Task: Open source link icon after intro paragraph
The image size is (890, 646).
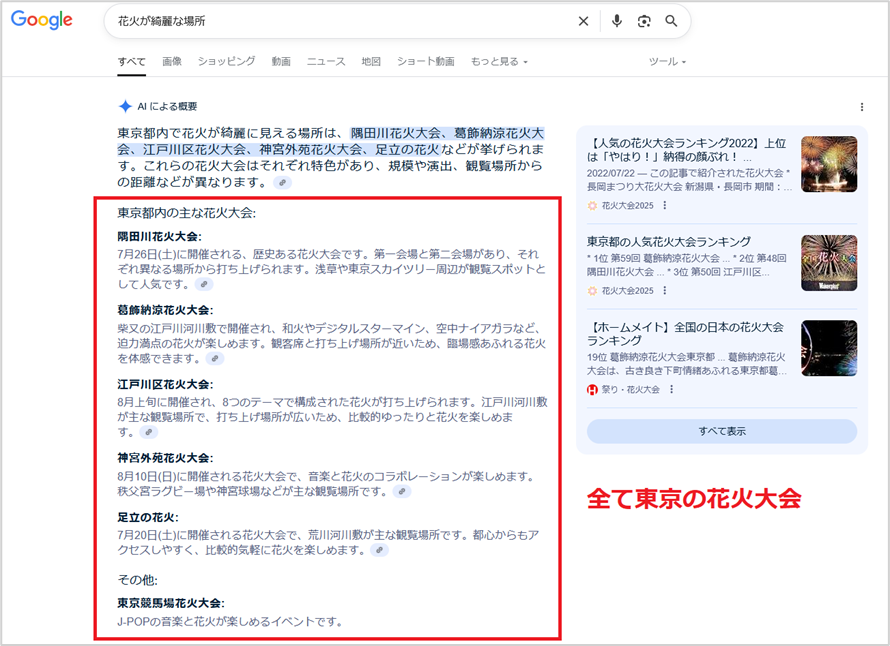Action: 282,182
